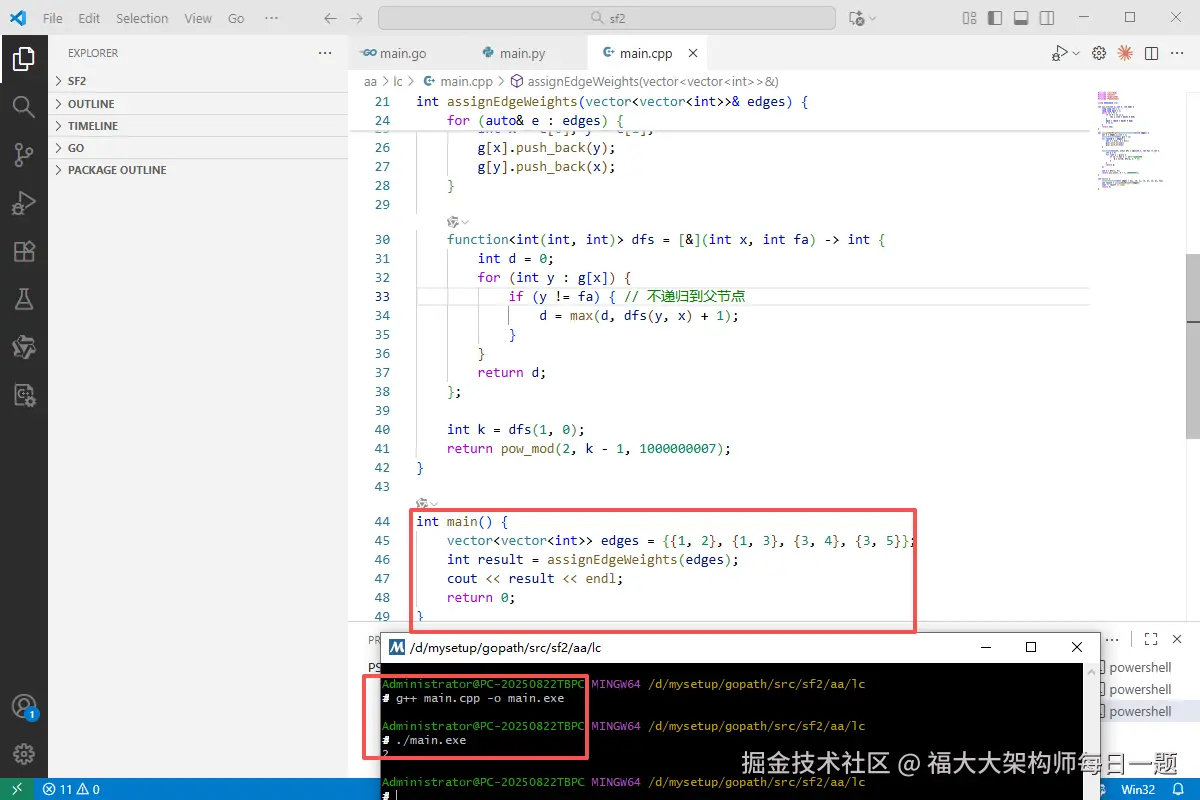Open the Search view in activity bar

[24, 106]
